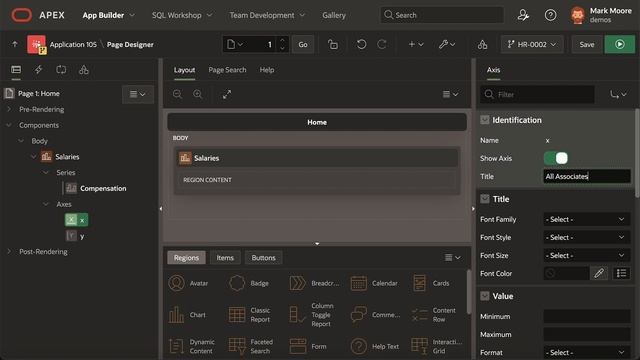Switch to the Rendering tree tab icon
Image resolution: width=640 pixels, height=360 pixels.
(16, 69)
